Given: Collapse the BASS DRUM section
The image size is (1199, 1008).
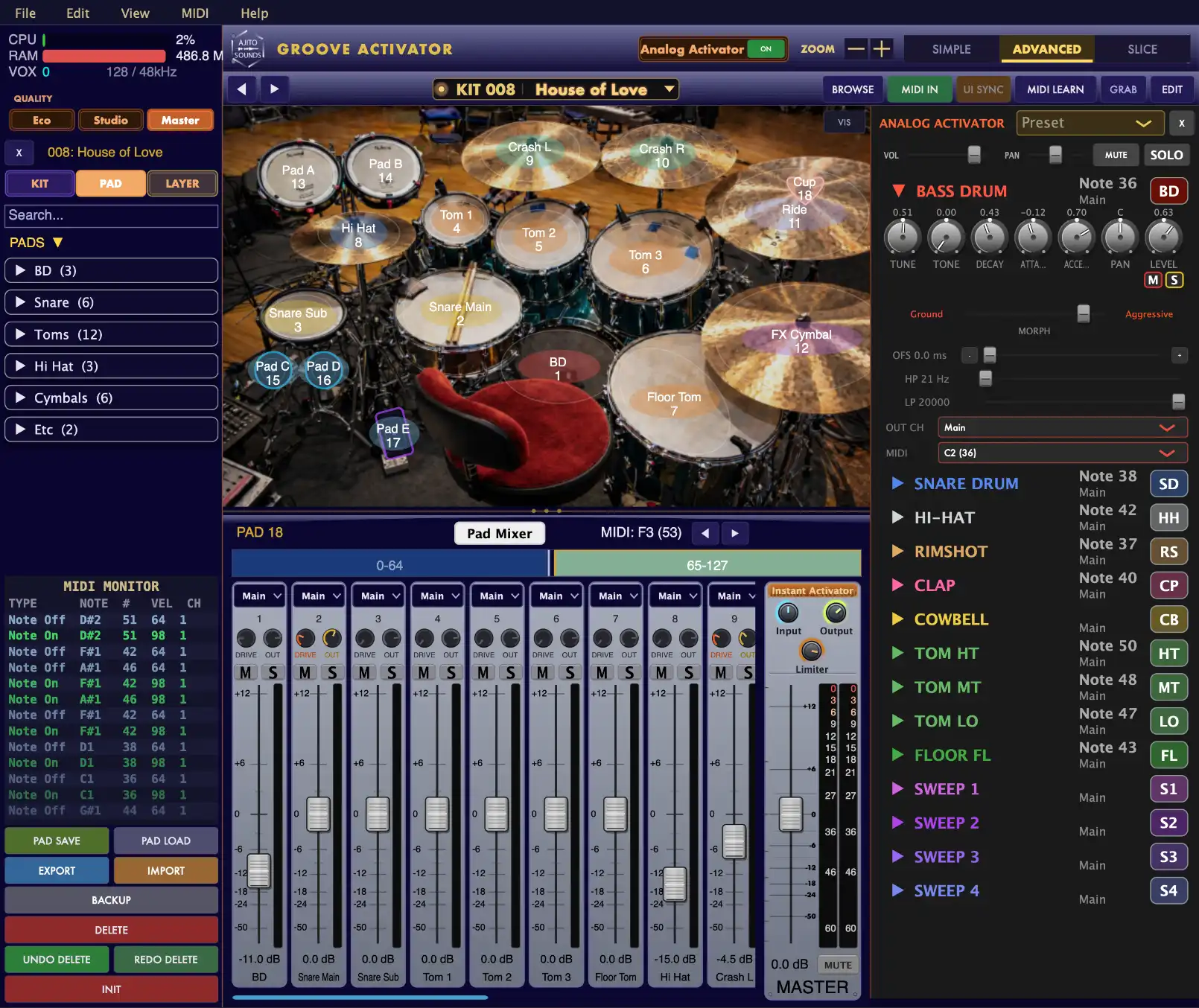Looking at the screenshot, I should (899, 191).
